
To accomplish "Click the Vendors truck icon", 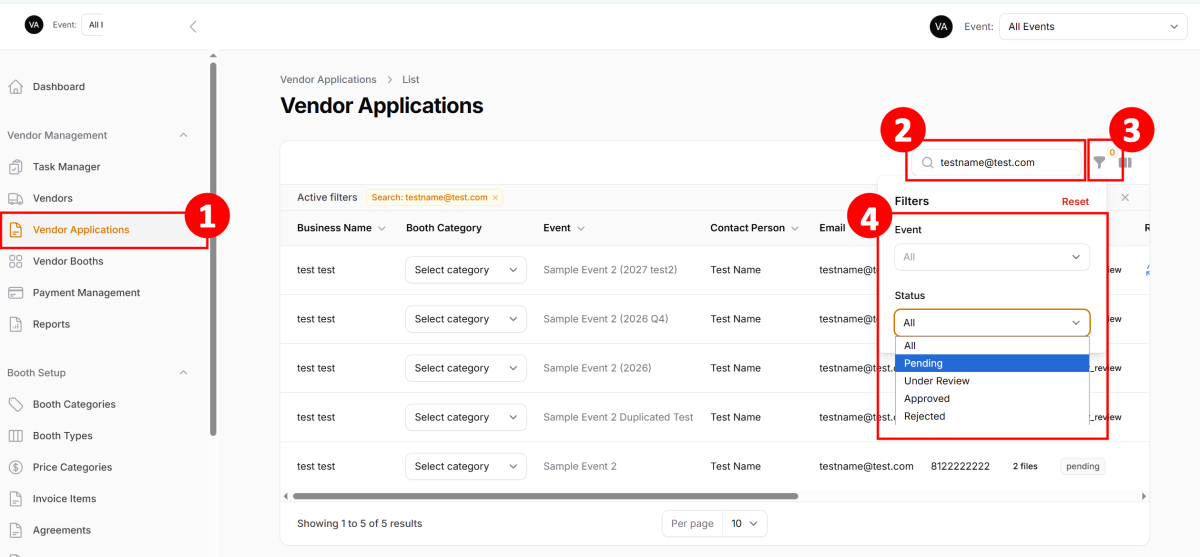I will pos(15,198).
